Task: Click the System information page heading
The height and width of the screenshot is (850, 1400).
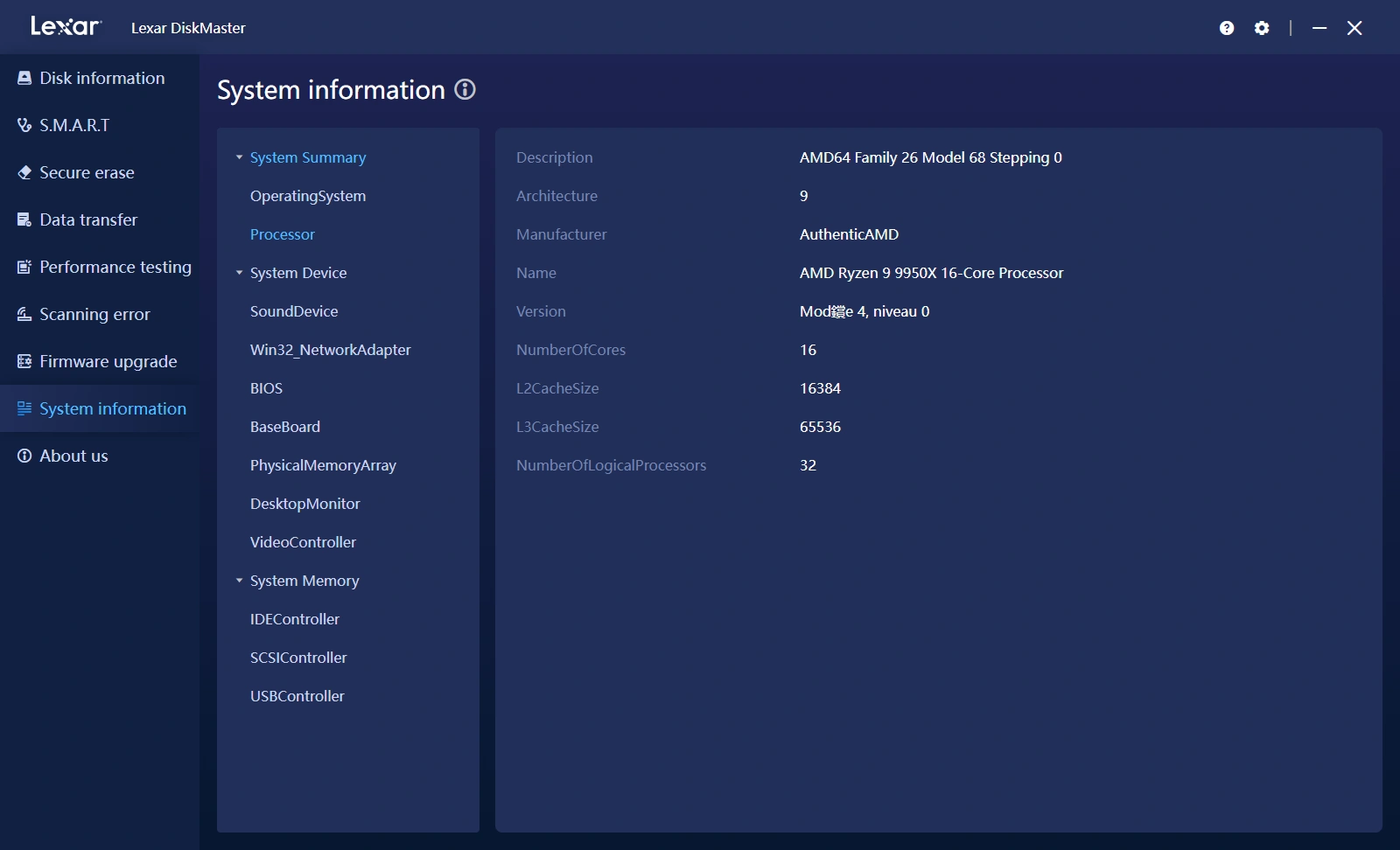Action: (331, 90)
